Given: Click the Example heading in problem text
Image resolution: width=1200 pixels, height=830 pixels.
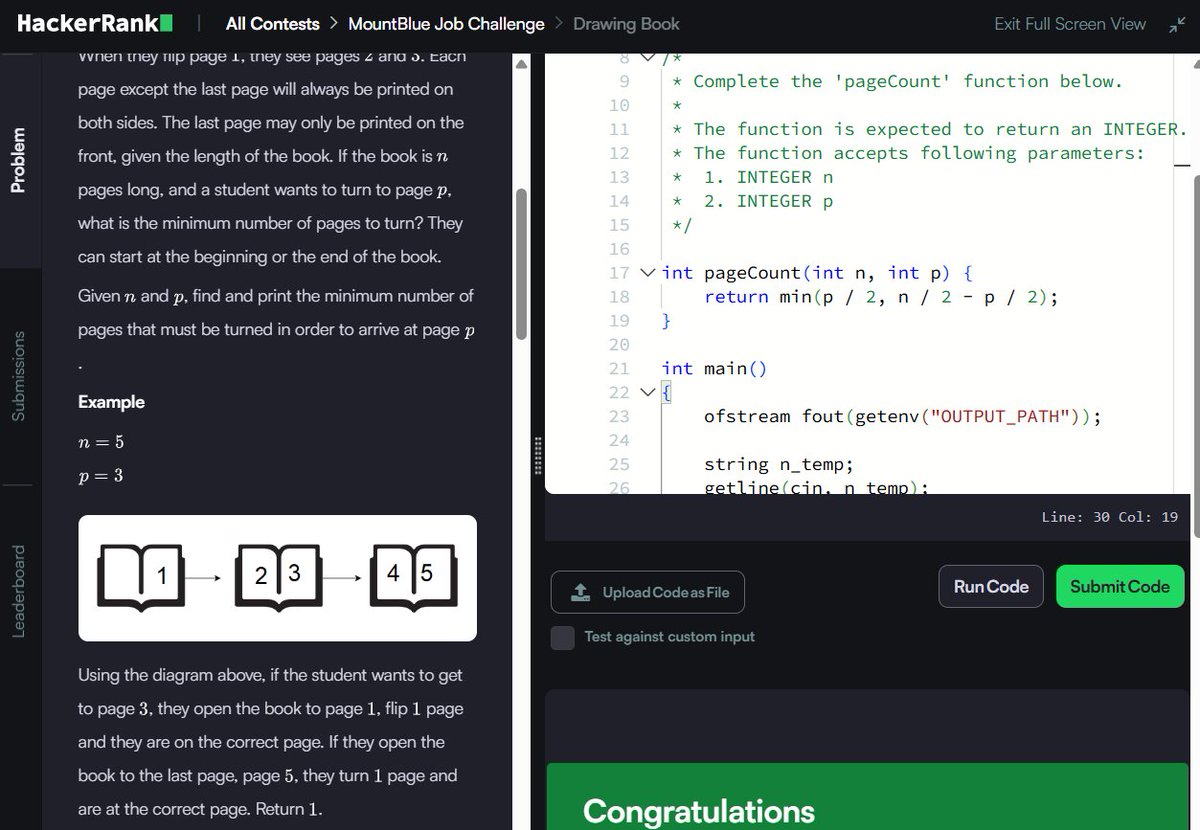Looking at the screenshot, I should coord(111,402).
